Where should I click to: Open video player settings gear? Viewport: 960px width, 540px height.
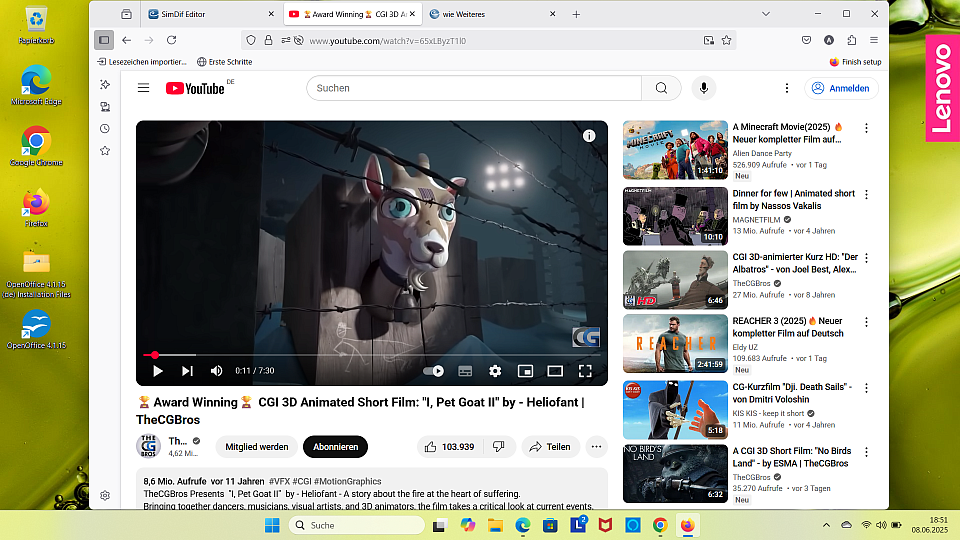[x=495, y=371]
